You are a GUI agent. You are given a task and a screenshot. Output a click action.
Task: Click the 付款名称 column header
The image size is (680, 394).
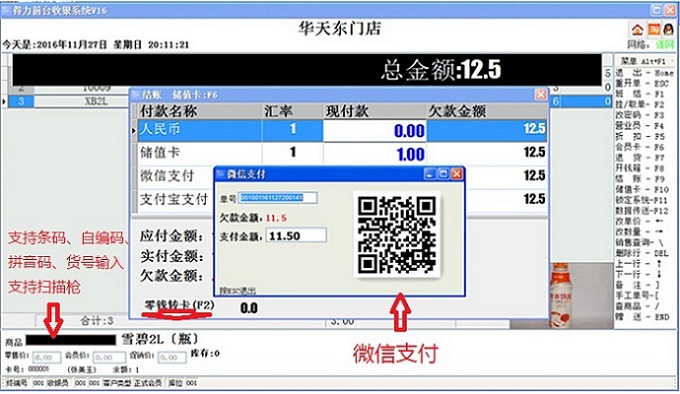coord(199,111)
